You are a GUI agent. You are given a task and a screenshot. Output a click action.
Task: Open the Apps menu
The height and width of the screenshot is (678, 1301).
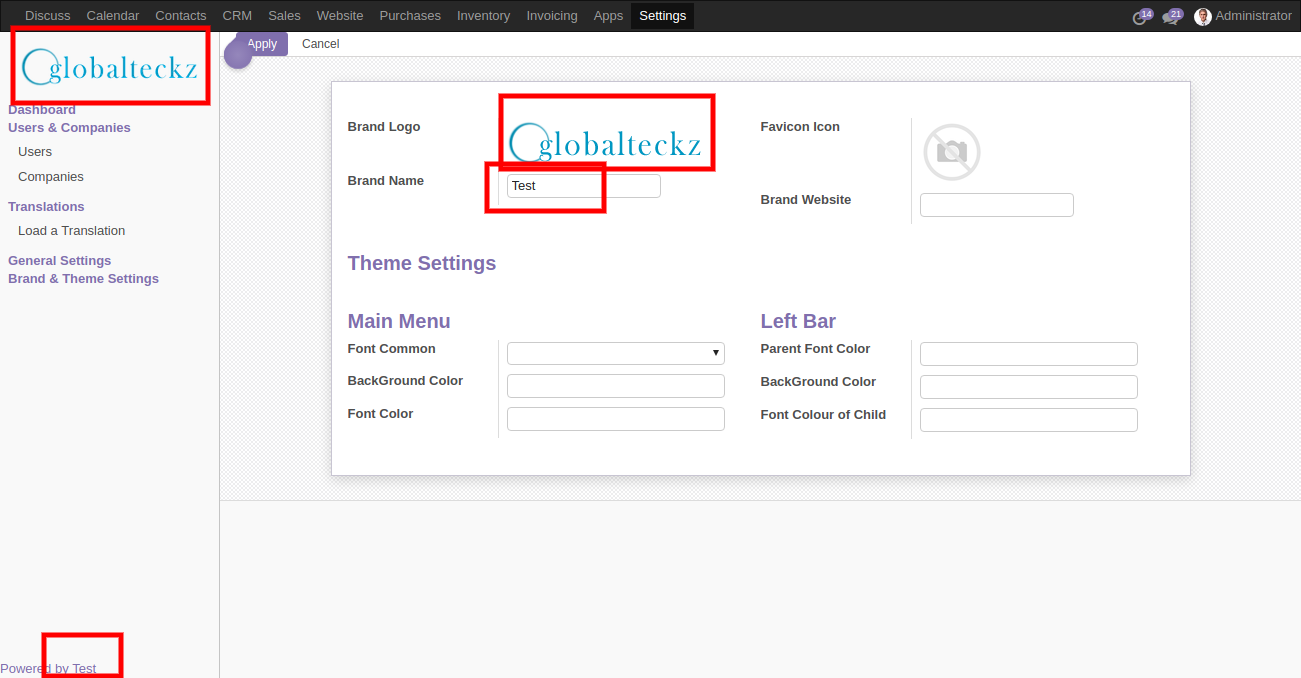(608, 16)
